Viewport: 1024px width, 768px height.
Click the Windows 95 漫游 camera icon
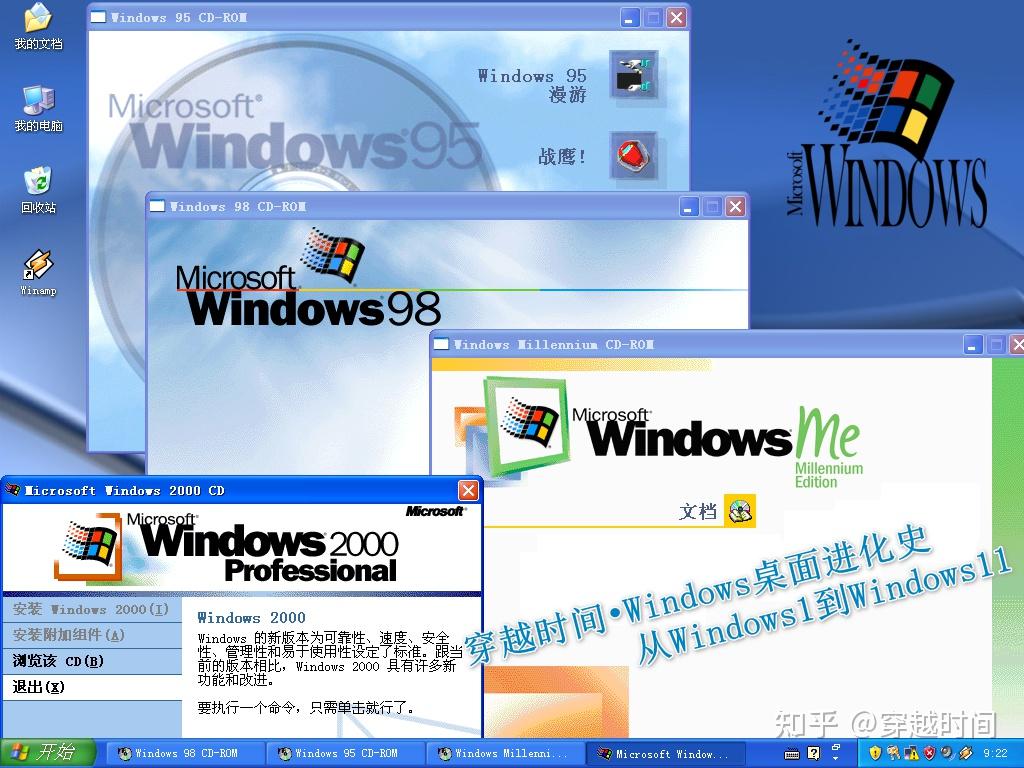click(x=636, y=75)
